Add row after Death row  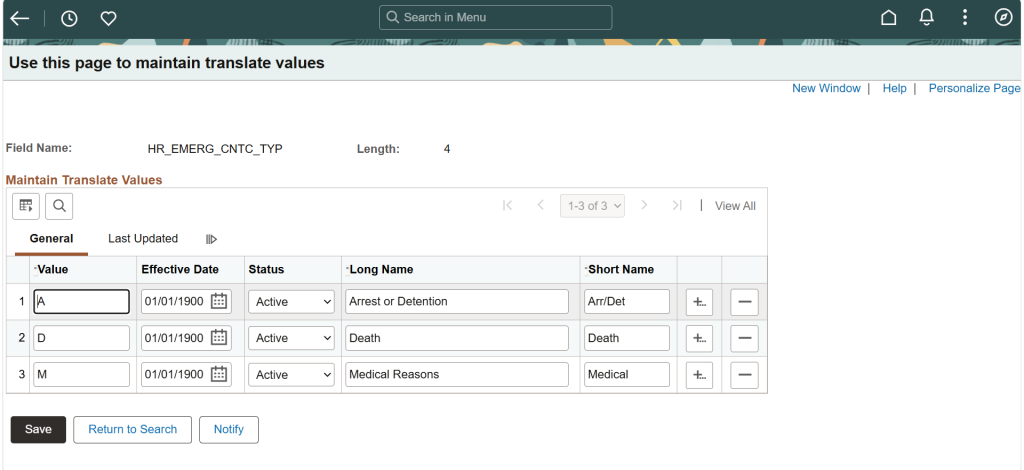click(x=699, y=339)
